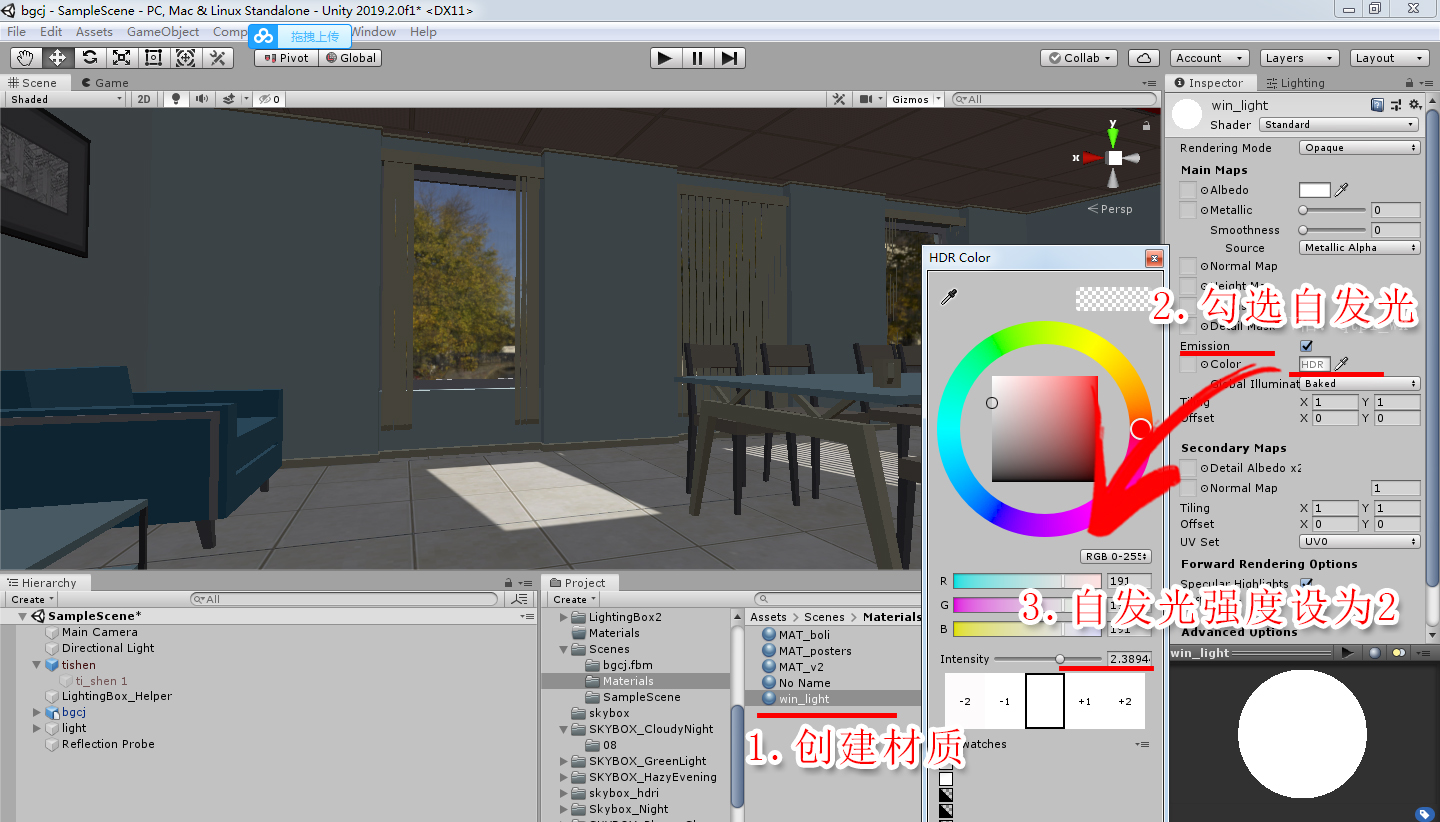Click the Collab button
The image size is (1440, 822).
coord(1079,58)
